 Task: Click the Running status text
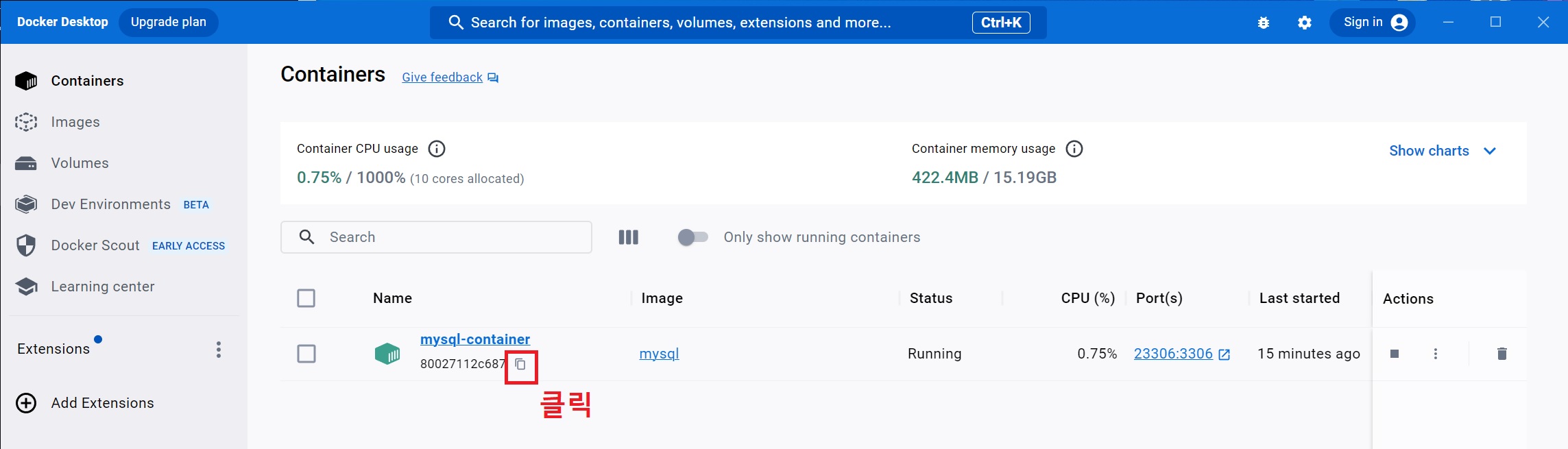(x=934, y=354)
